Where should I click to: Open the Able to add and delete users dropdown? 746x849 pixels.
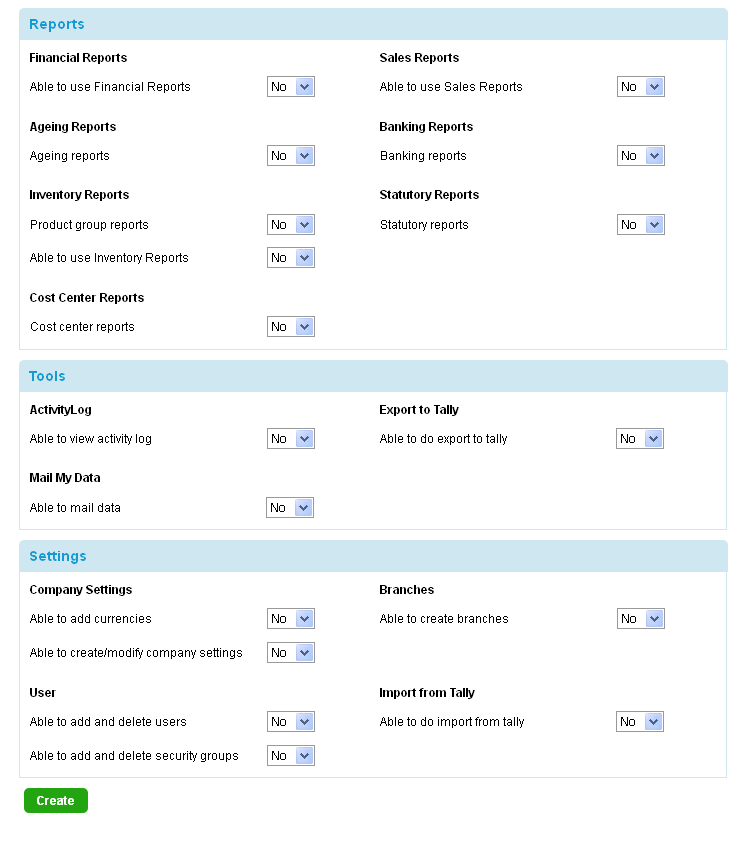(290, 721)
